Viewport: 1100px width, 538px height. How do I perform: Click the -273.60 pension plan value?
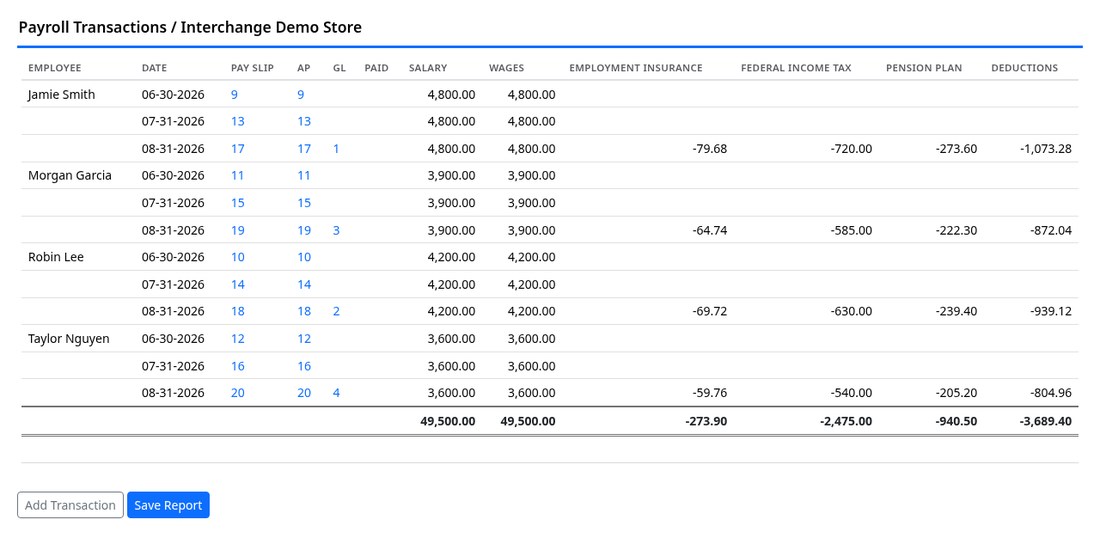[956, 149]
